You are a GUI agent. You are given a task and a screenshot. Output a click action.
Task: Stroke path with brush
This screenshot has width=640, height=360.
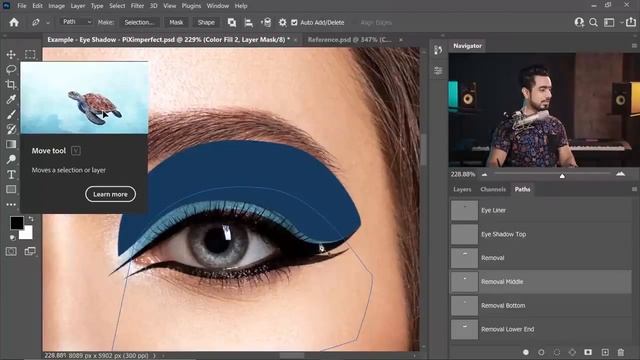pyautogui.click(x=541, y=352)
